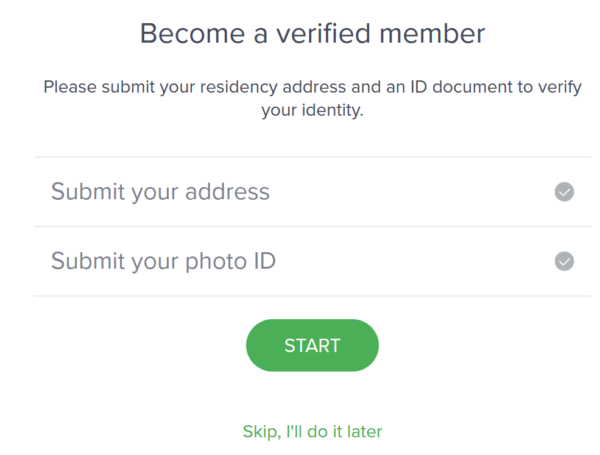Click the word 'verified' in the page title
This screenshot has height=455, width=600.
[x=324, y=34]
